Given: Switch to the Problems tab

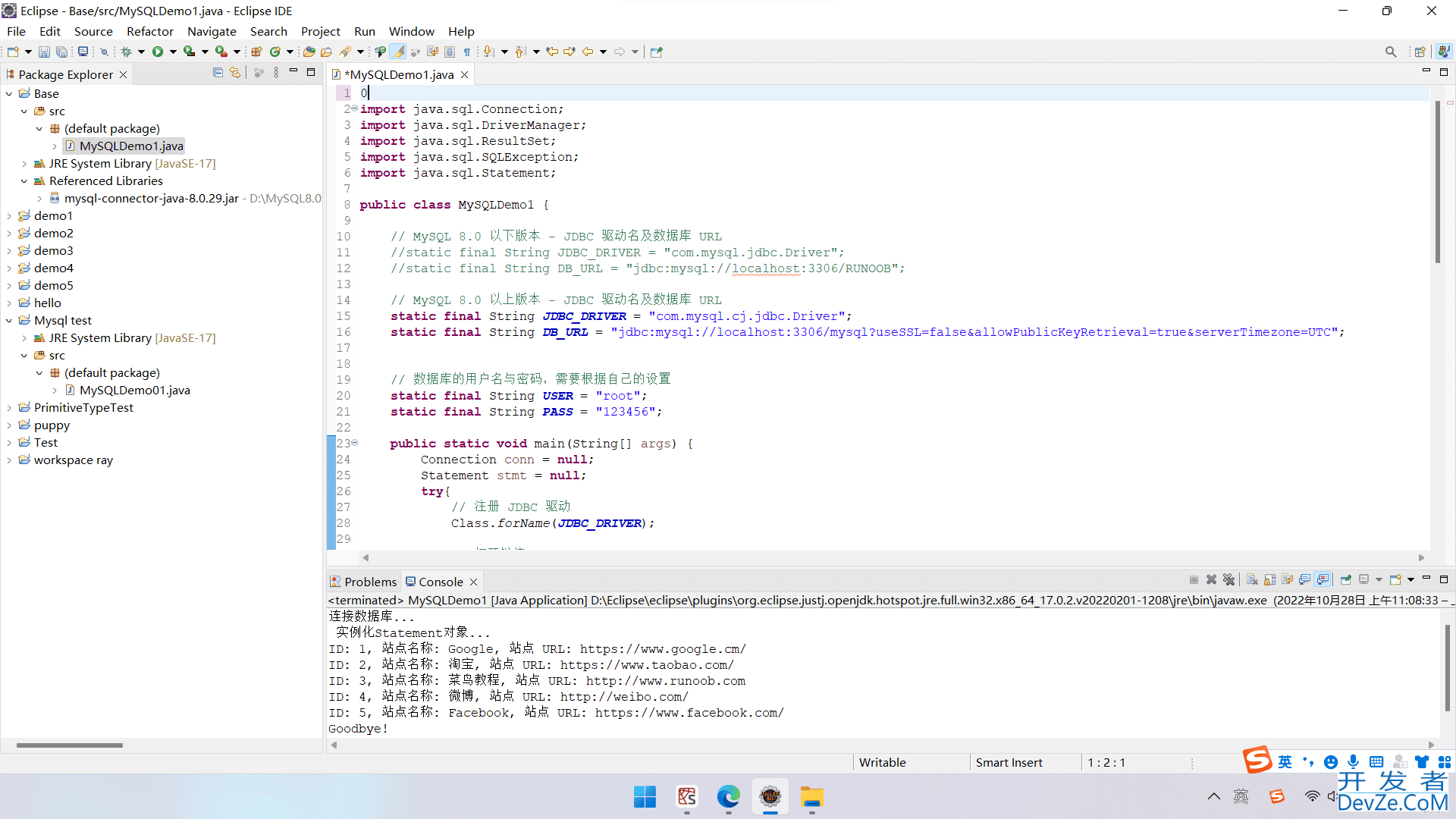Looking at the screenshot, I should click(x=363, y=582).
